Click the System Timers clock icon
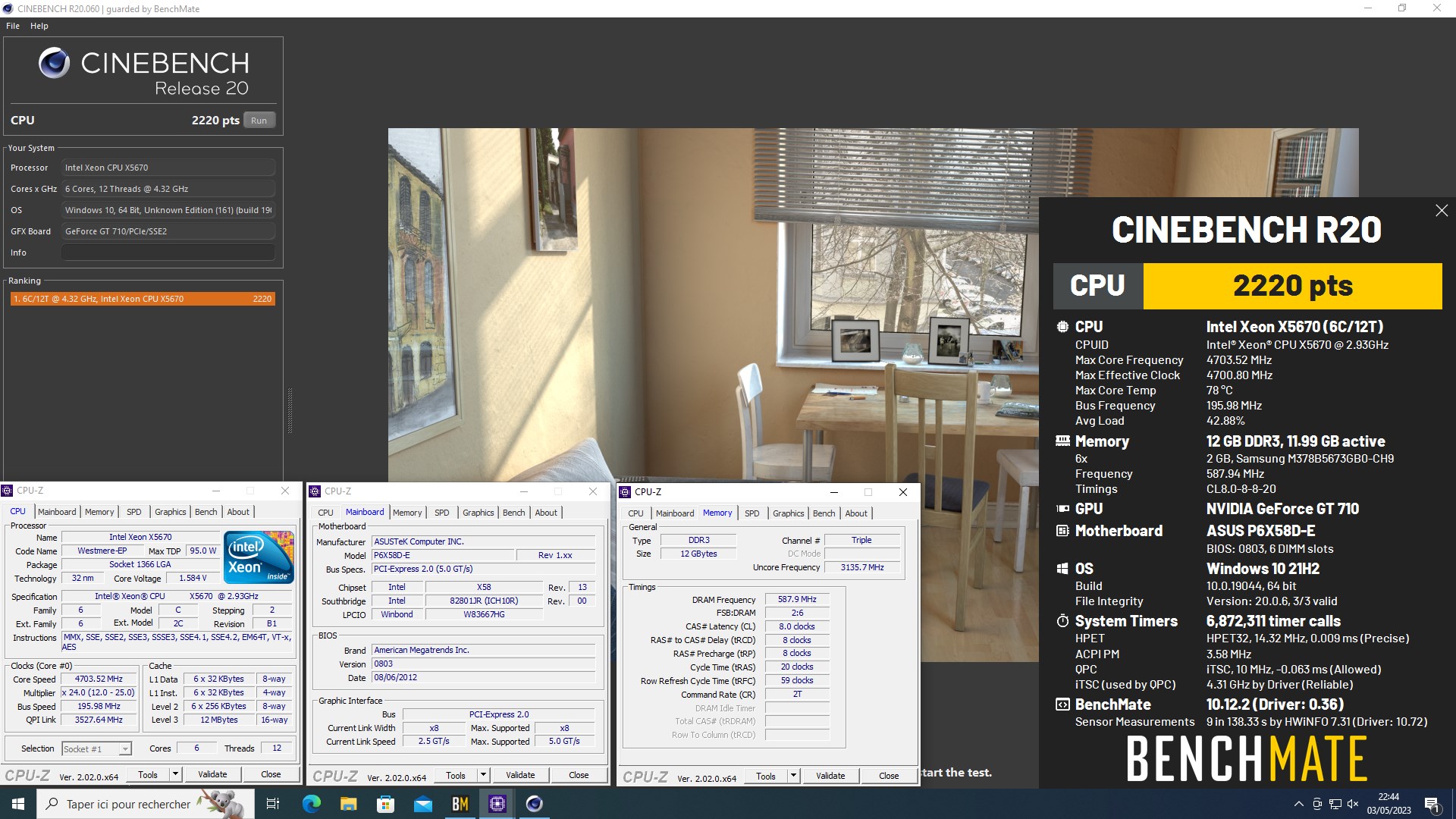Image resolution: width=1456 pixels, height=819 pixels. click(x=1062, y=621)
